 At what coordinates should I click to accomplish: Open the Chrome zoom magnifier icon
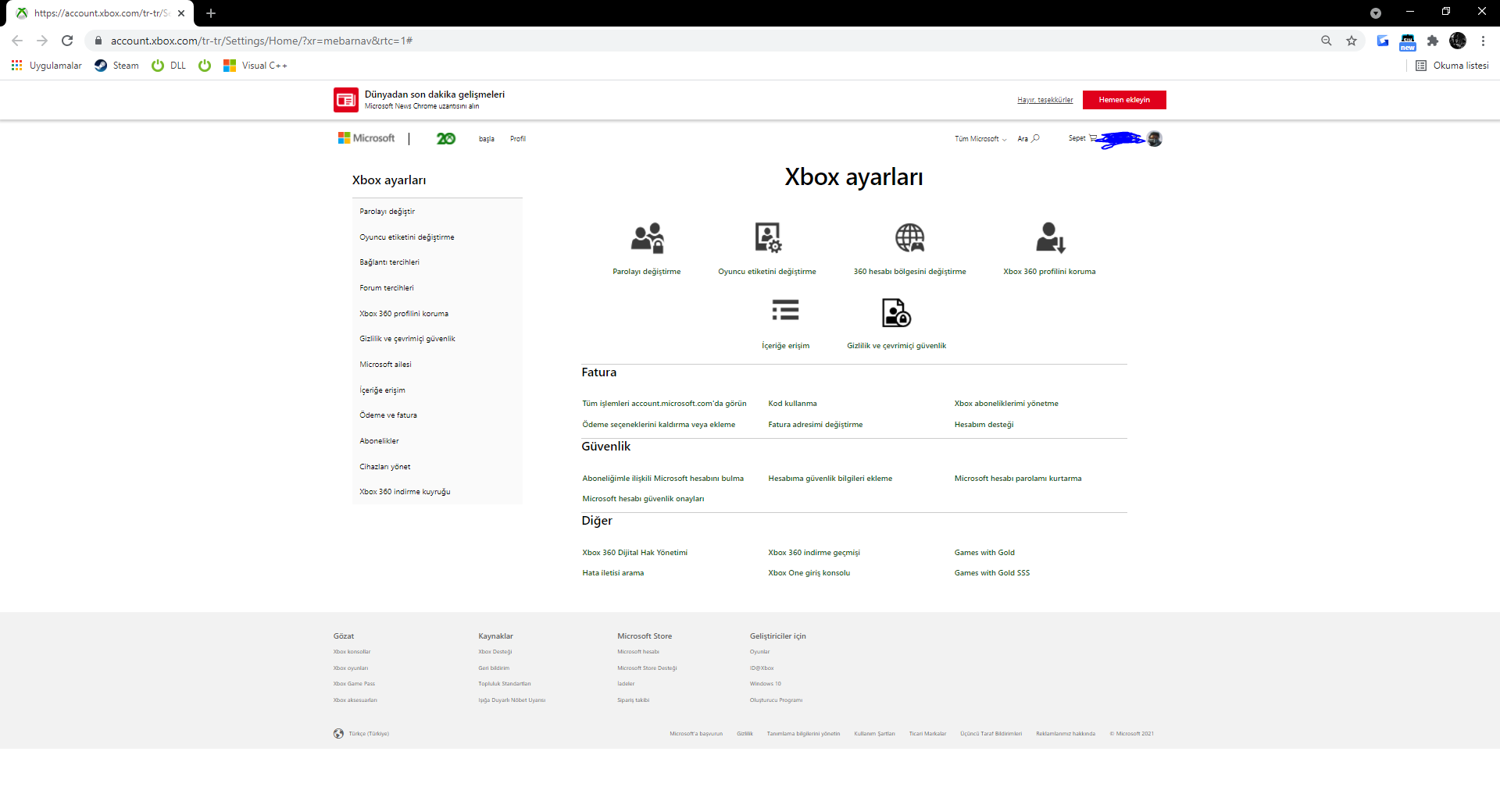point(1327,41)
